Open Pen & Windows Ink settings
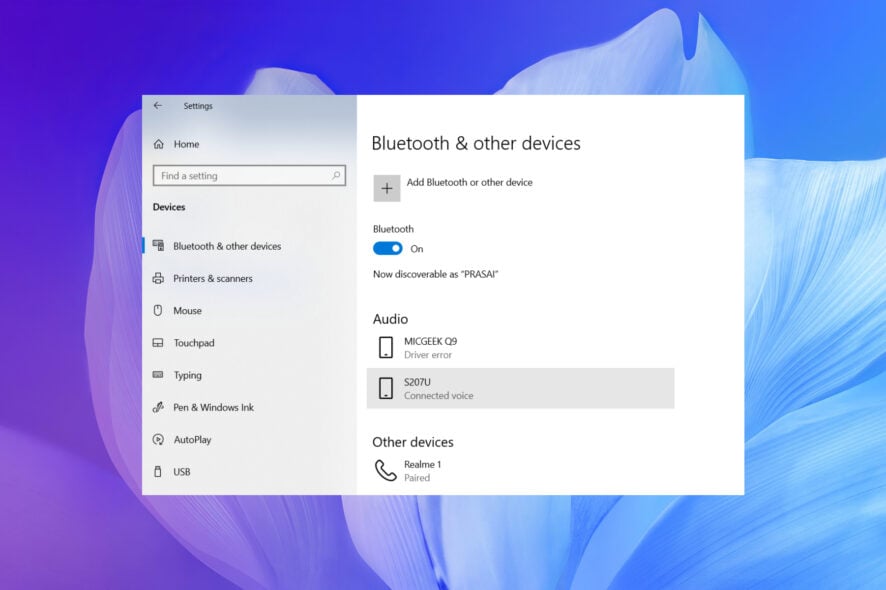The width and height of the screenshot is (886, 590). 213,408
